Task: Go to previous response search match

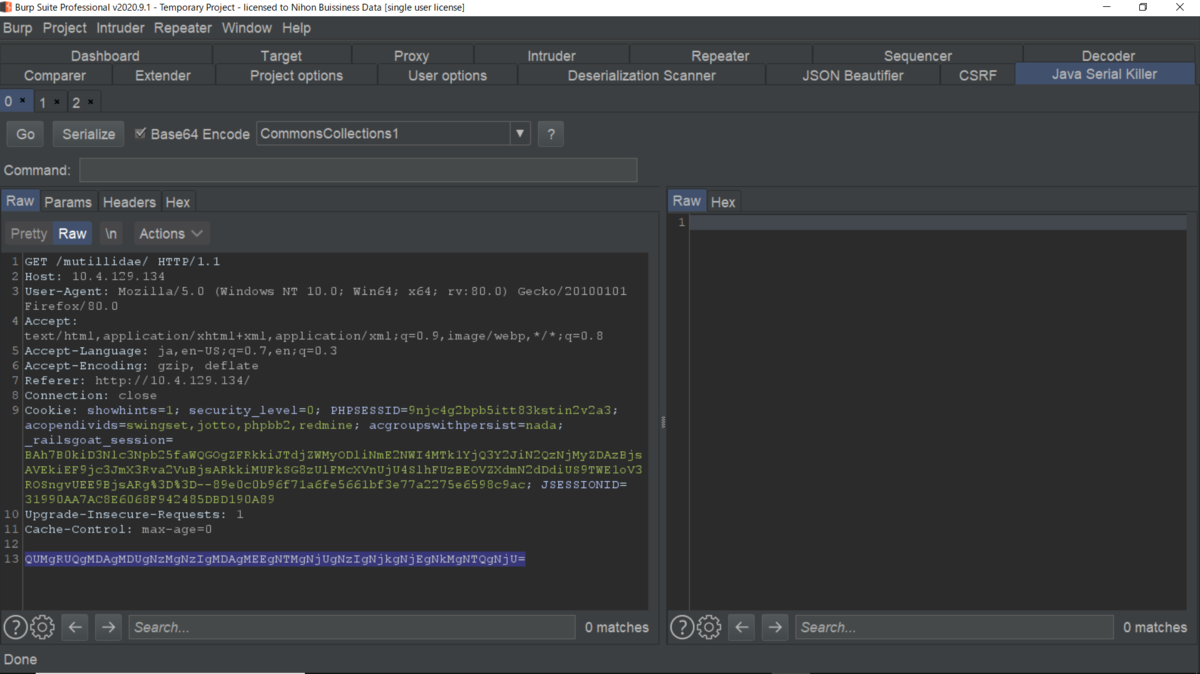Action: click(742, 627)
